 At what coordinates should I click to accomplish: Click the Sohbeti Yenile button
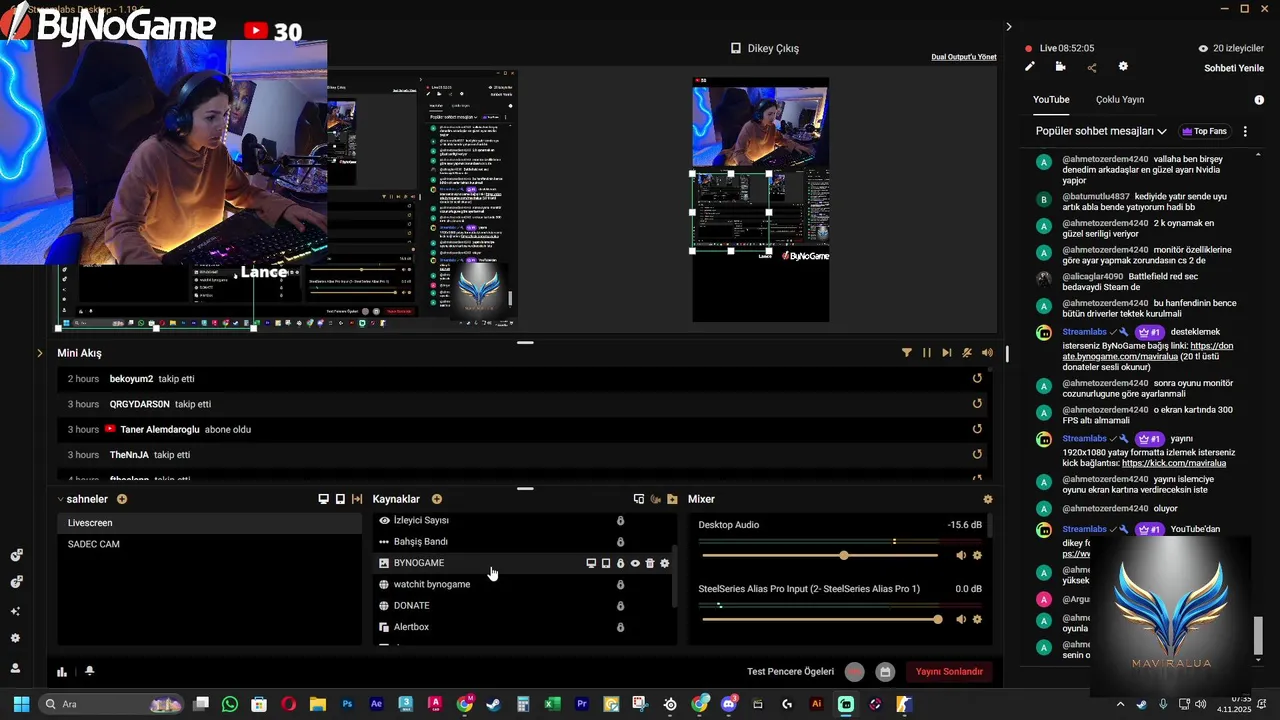pos(1234,68)
